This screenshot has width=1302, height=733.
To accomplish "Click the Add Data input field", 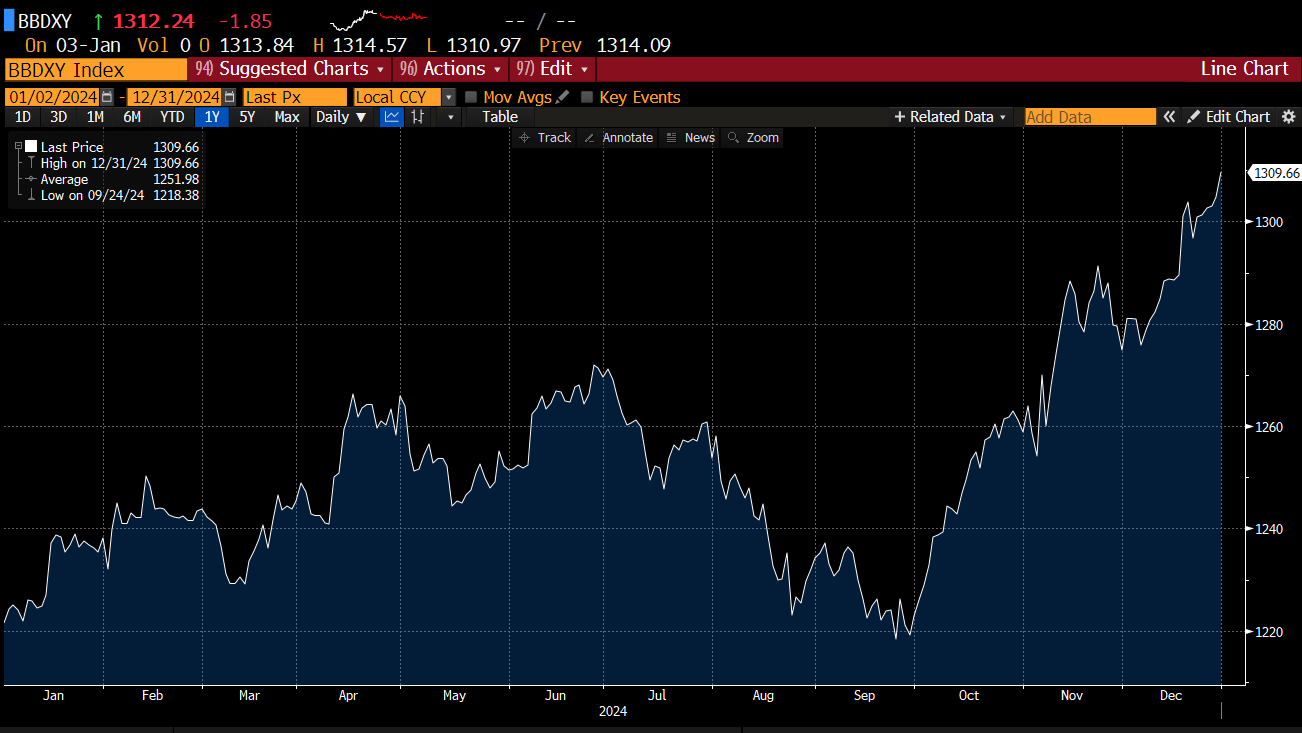I will click(1089, 117).
